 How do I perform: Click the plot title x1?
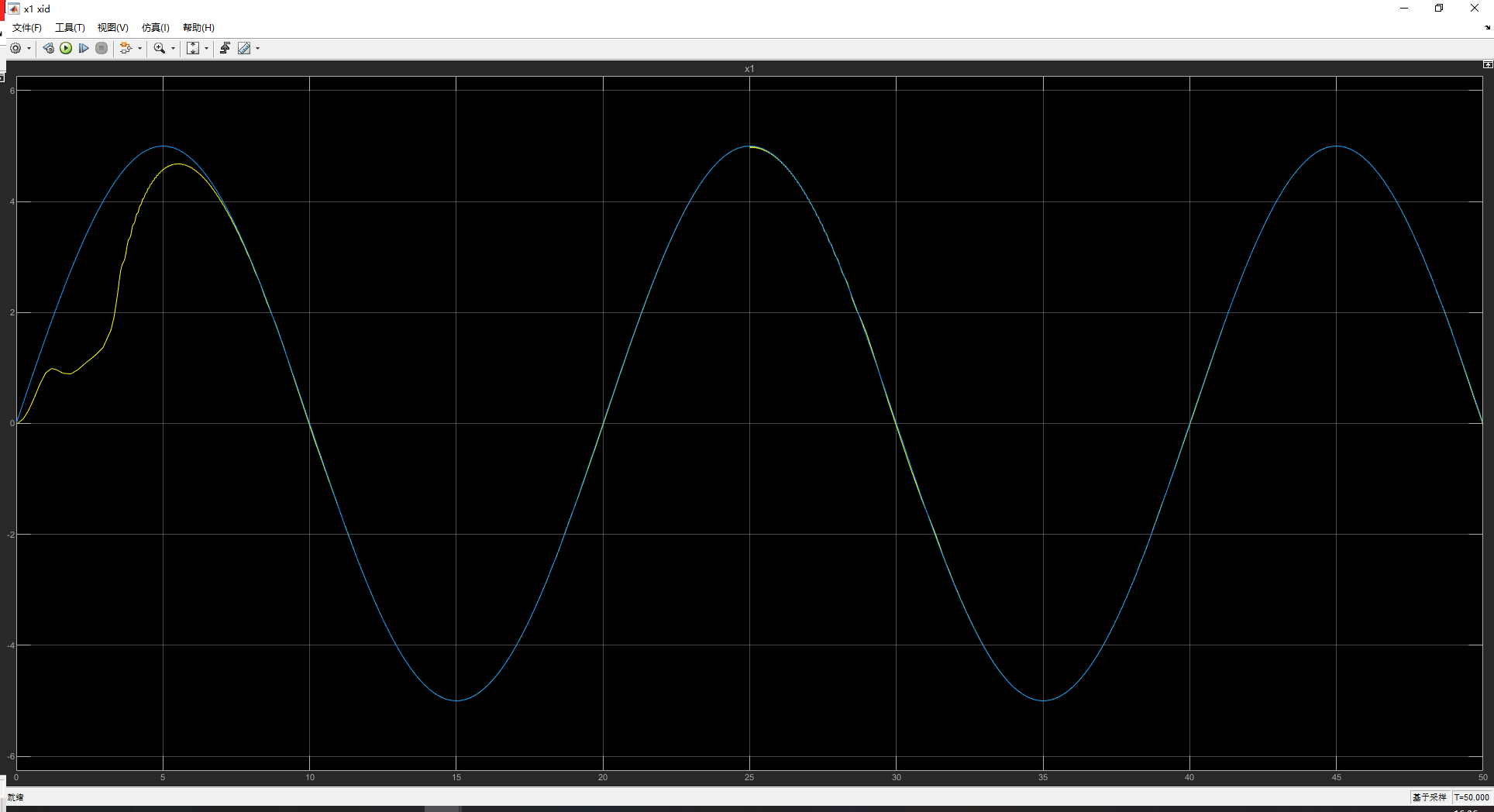749,69
